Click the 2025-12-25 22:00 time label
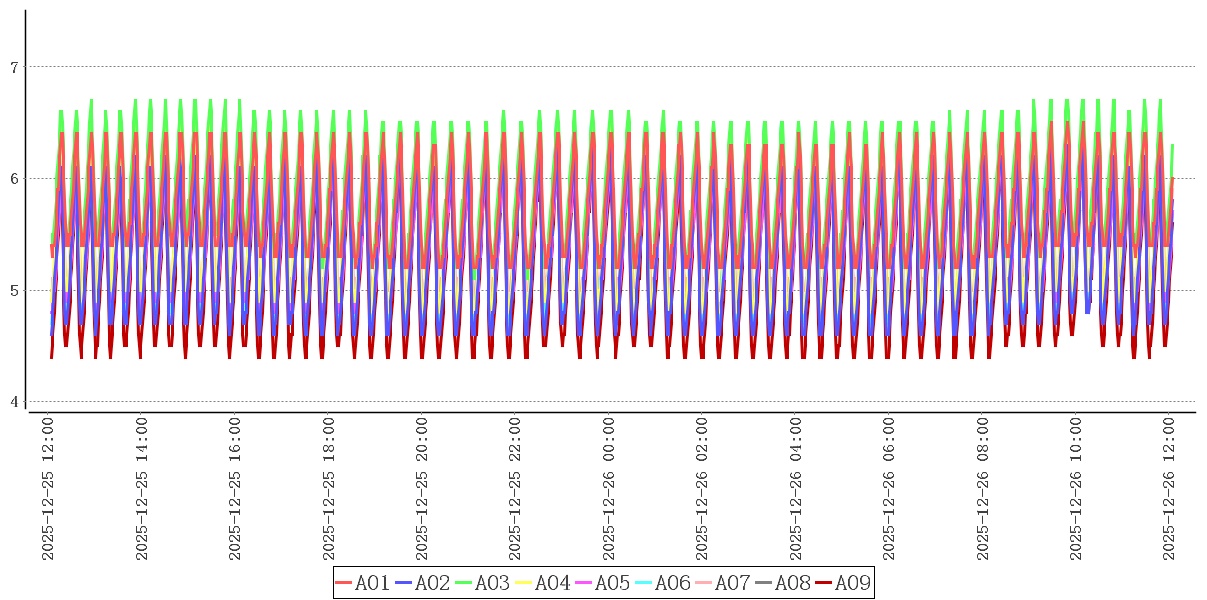 [515, 489]
